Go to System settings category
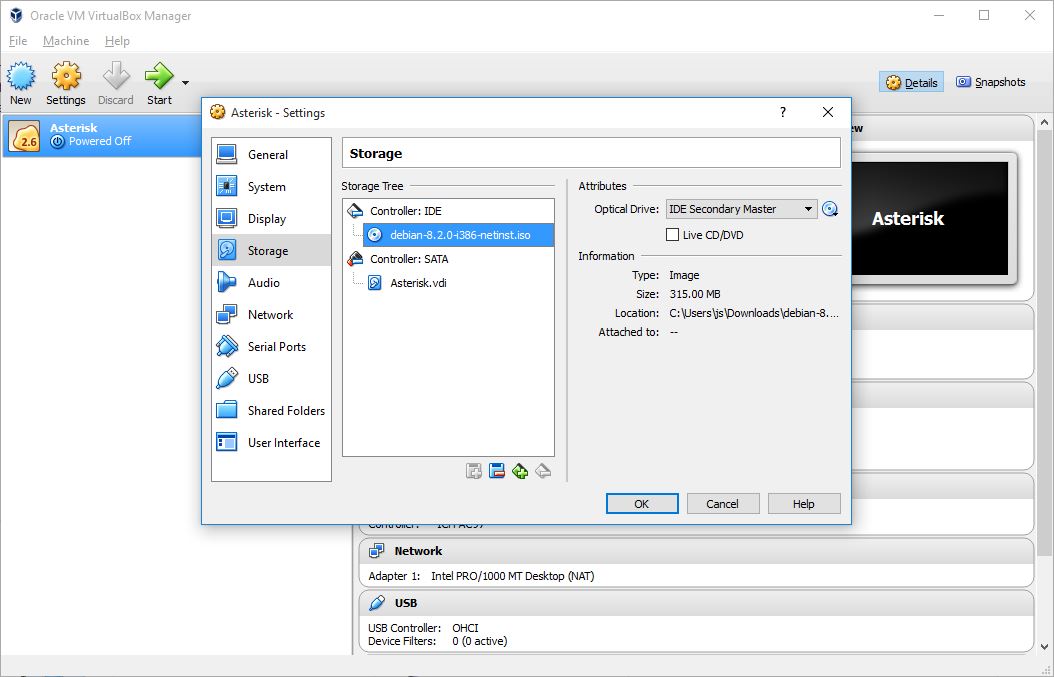This screenshot has height=677, width=1054. (x=272, y=186)
